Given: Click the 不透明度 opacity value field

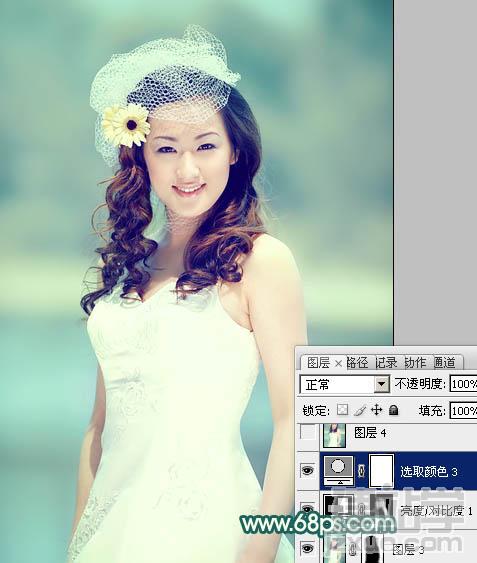Looking at the screenshot, I should [464, 384].
